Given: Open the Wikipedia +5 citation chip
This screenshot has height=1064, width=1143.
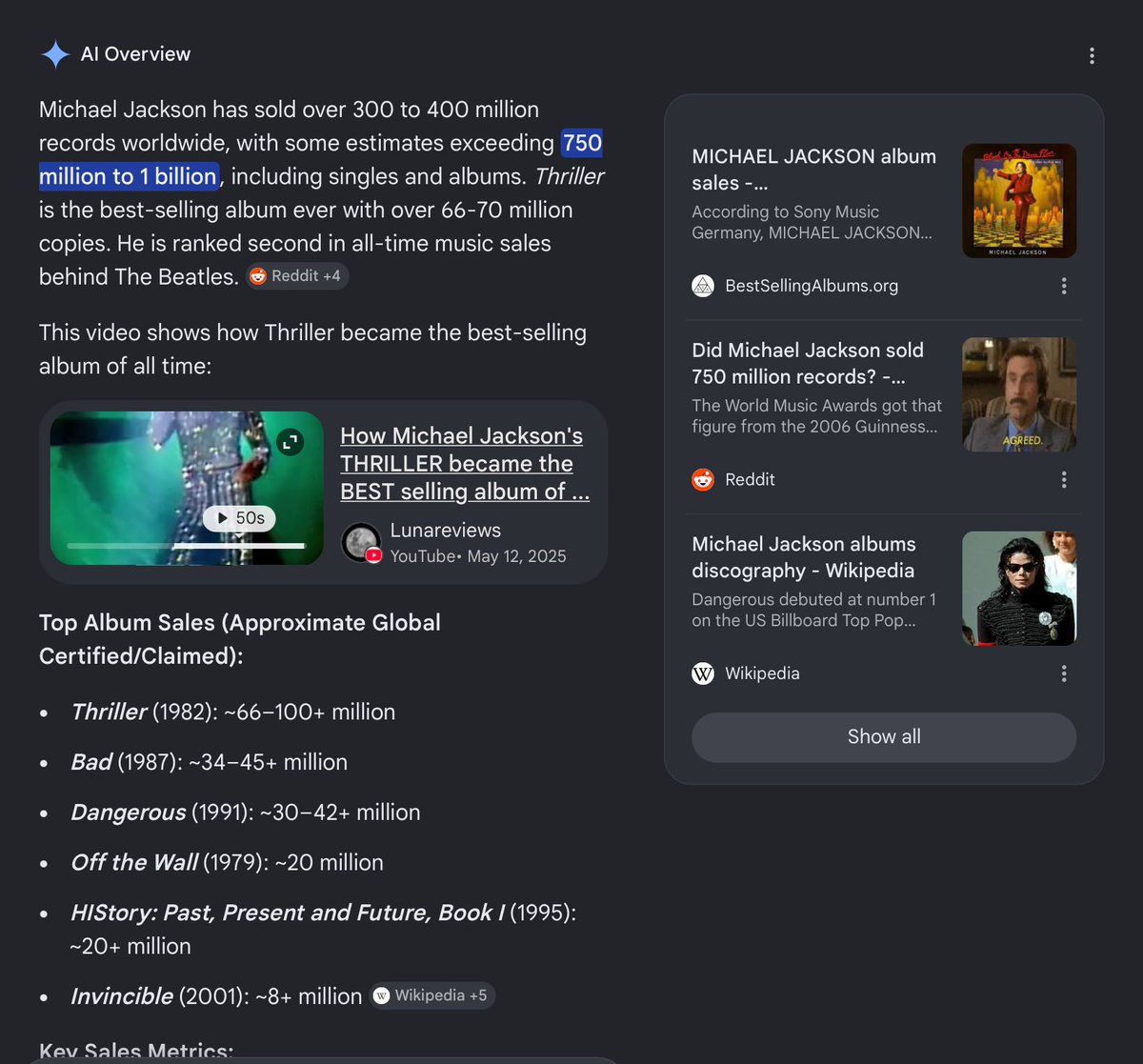Looking at the screenshot, I should click(x=432, y=995).
